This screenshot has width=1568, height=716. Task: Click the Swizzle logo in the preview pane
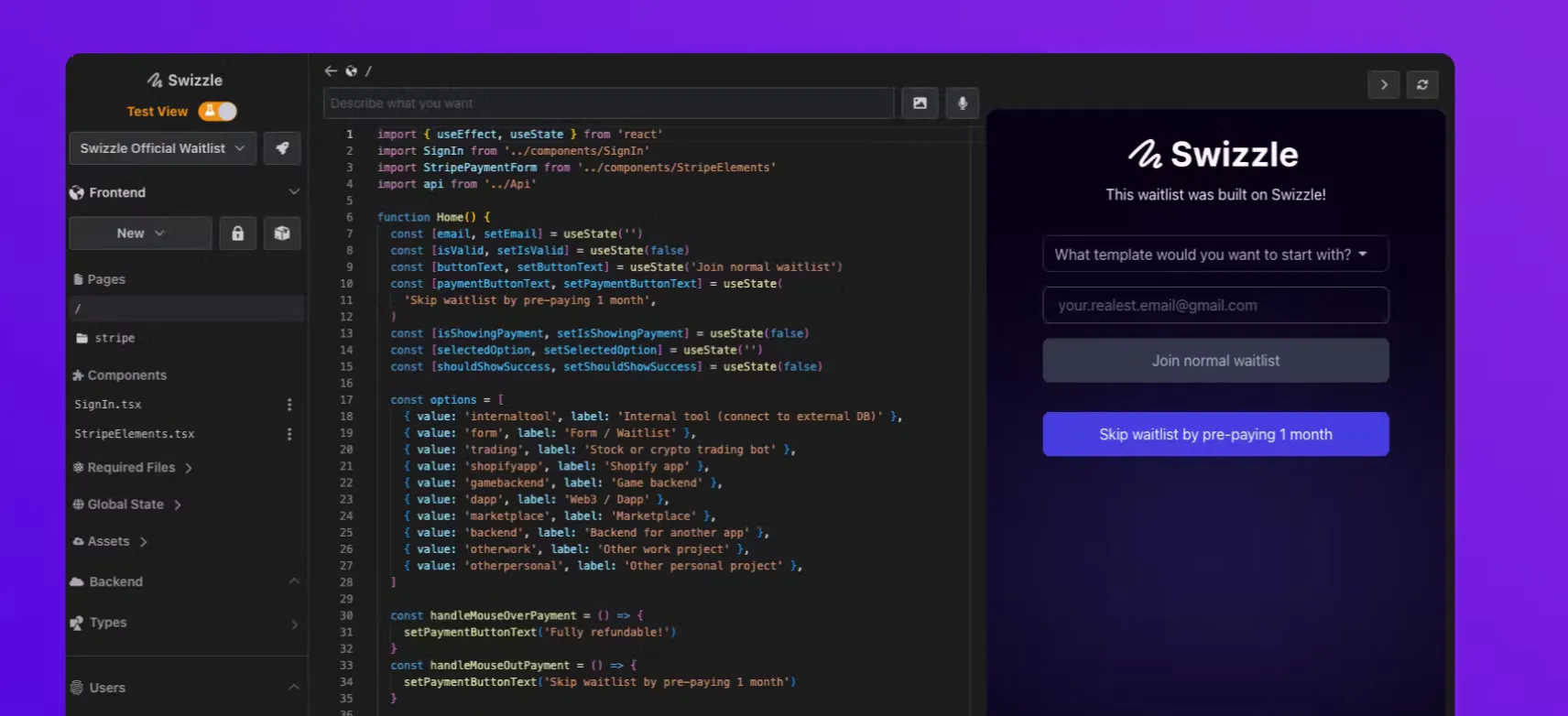pyautogui.click(x=1214, y=154)
